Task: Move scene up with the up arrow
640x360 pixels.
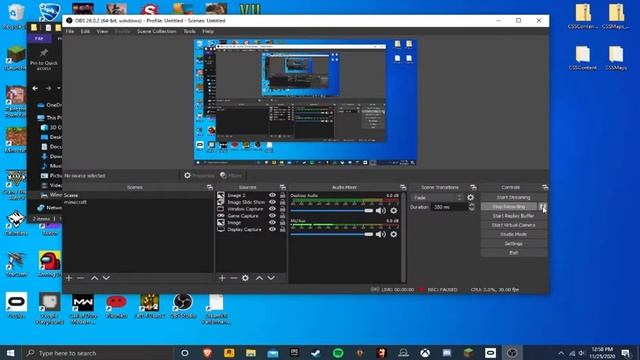Action: 94,278
